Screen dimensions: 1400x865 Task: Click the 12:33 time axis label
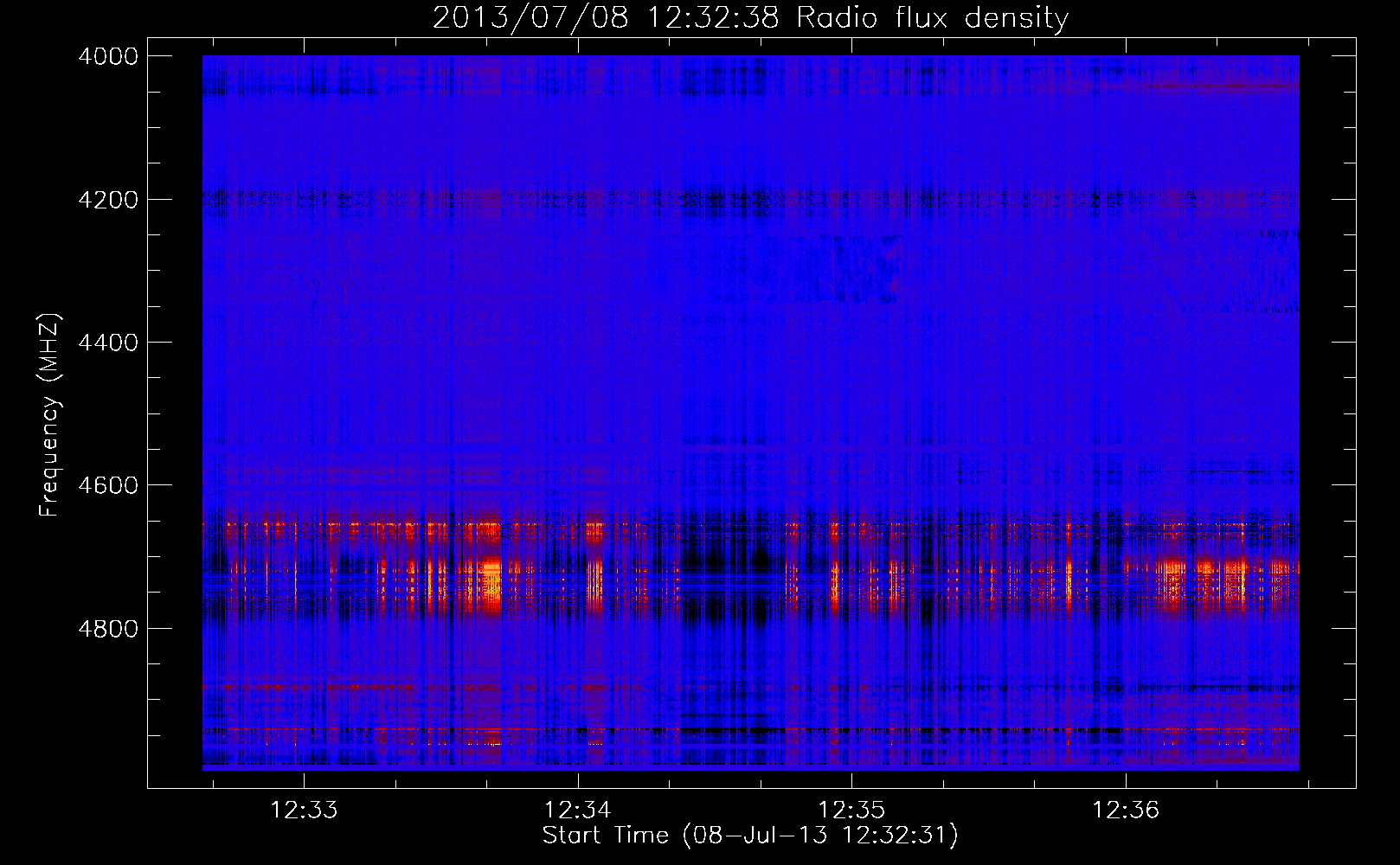(304, 810)
